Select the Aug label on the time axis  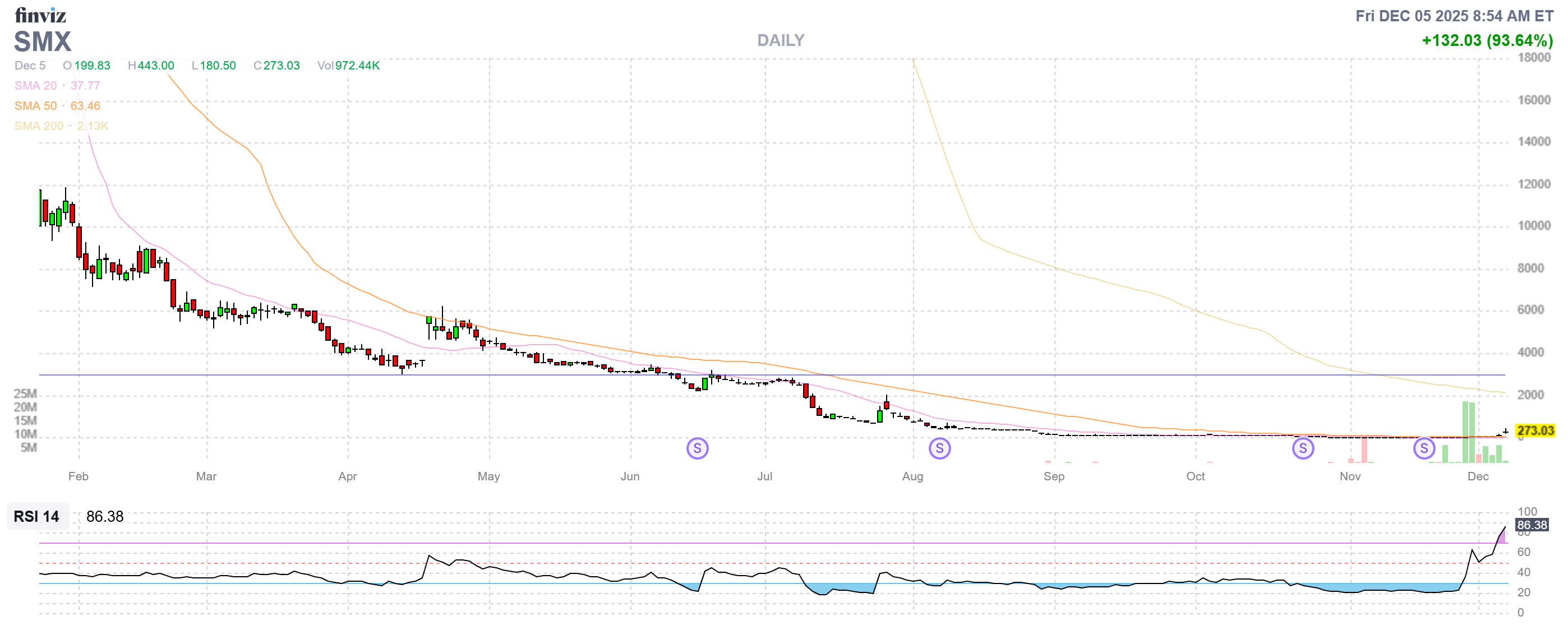912,476
